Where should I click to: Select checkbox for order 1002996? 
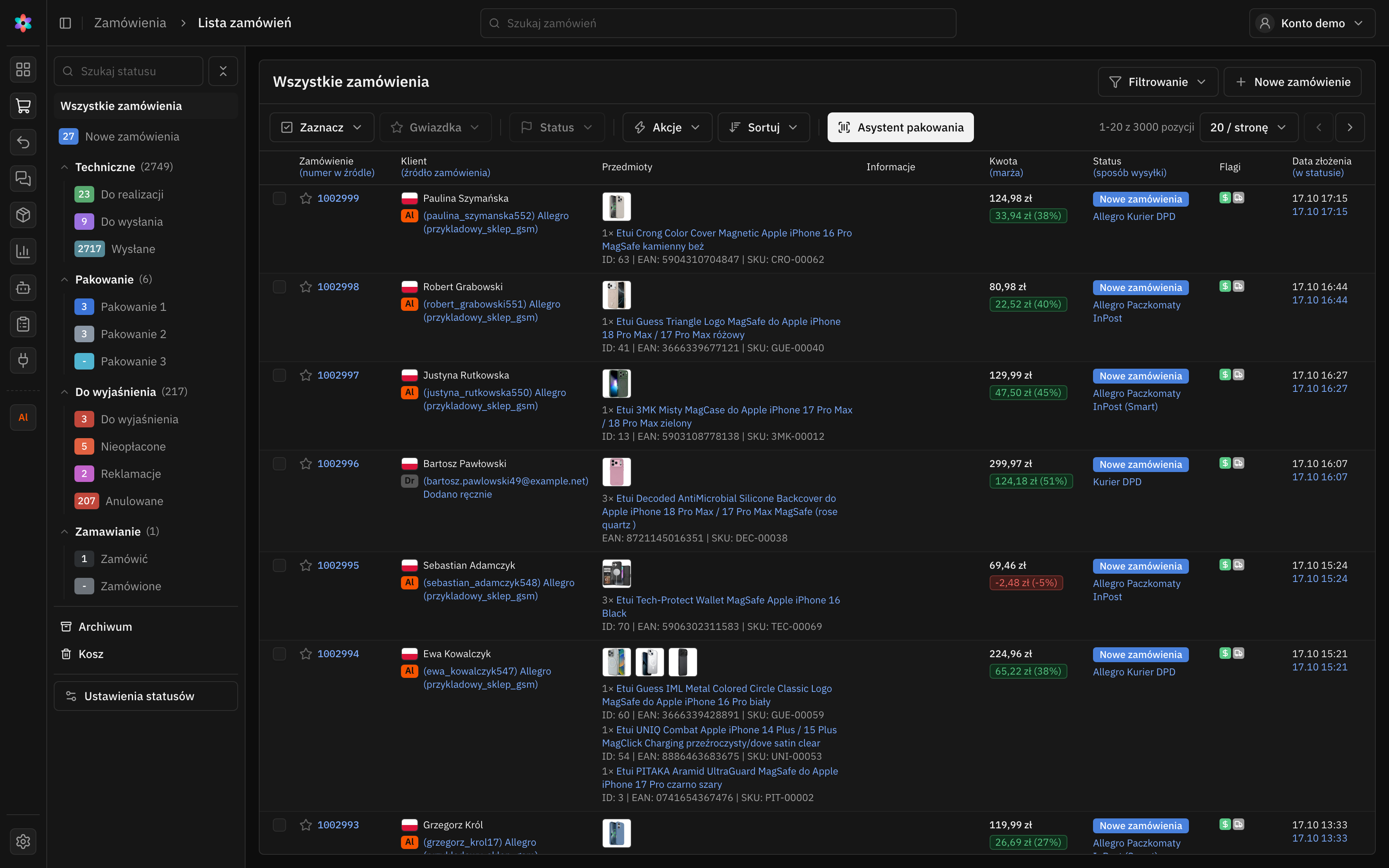click(x=279, y=463)
